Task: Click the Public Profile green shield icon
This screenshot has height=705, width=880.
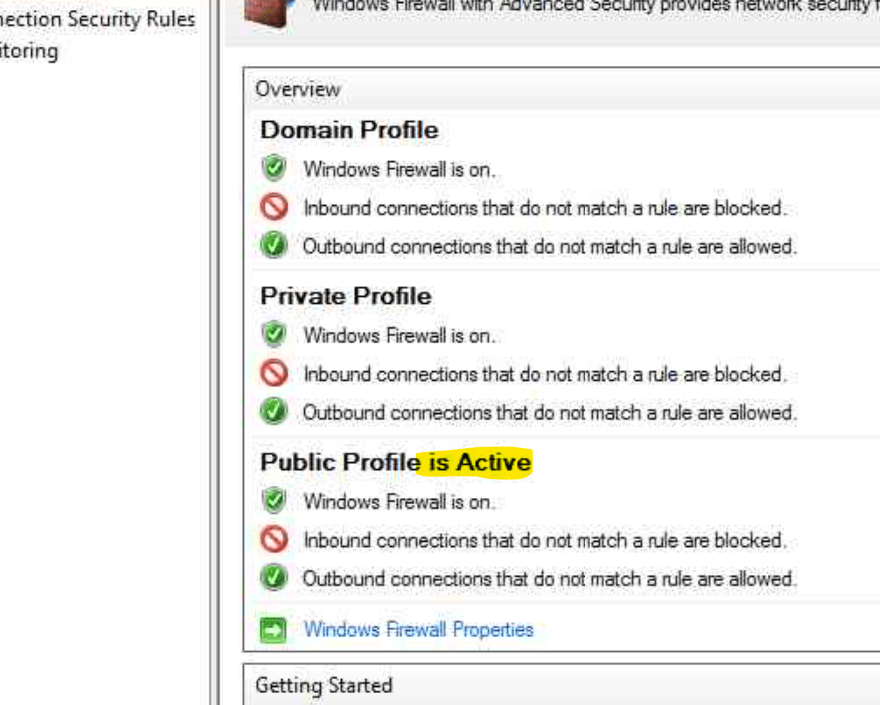Action: pyautogui.click(x=274, y=500)
